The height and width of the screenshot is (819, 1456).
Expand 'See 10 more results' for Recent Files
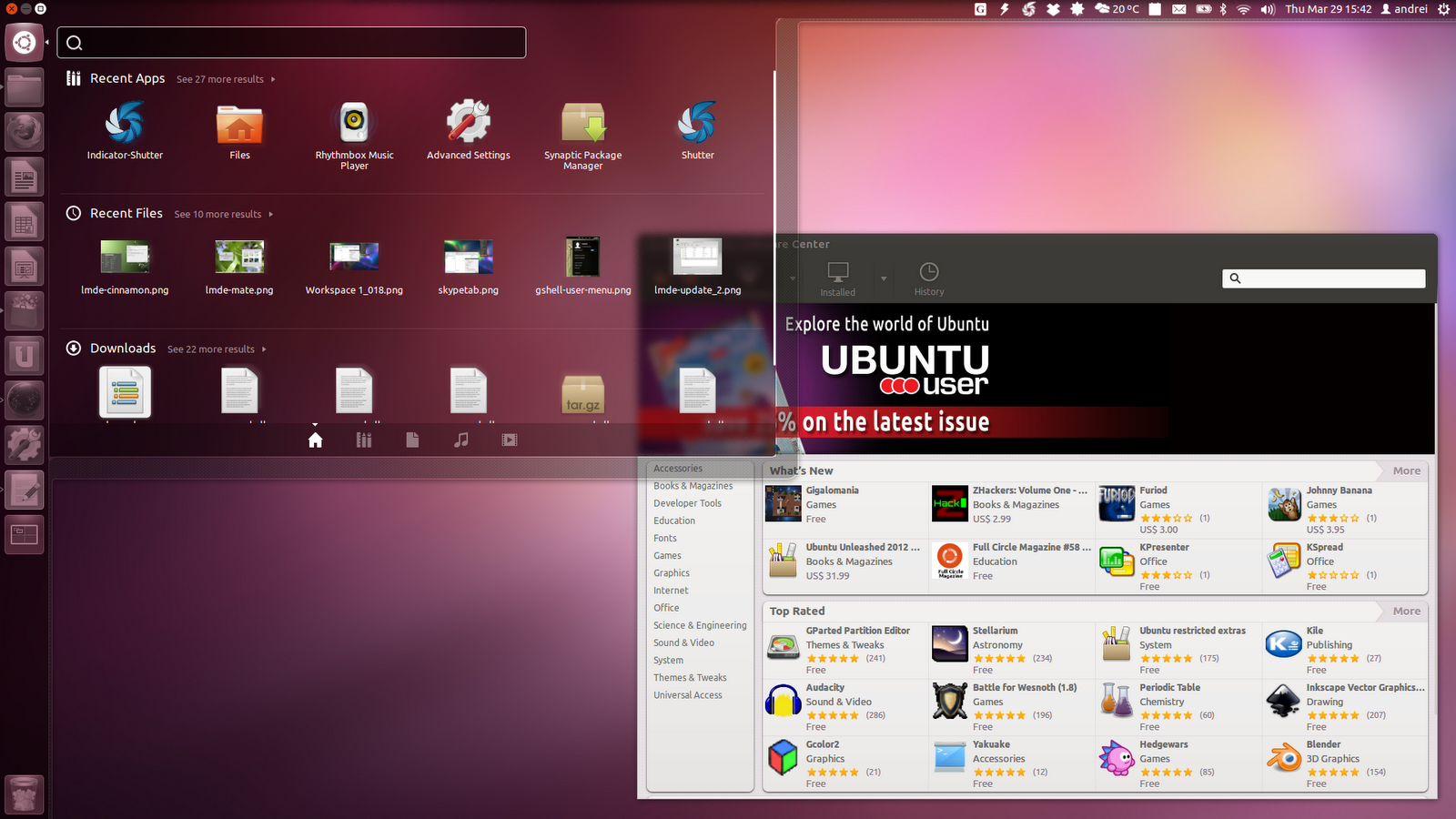[217, 214]
